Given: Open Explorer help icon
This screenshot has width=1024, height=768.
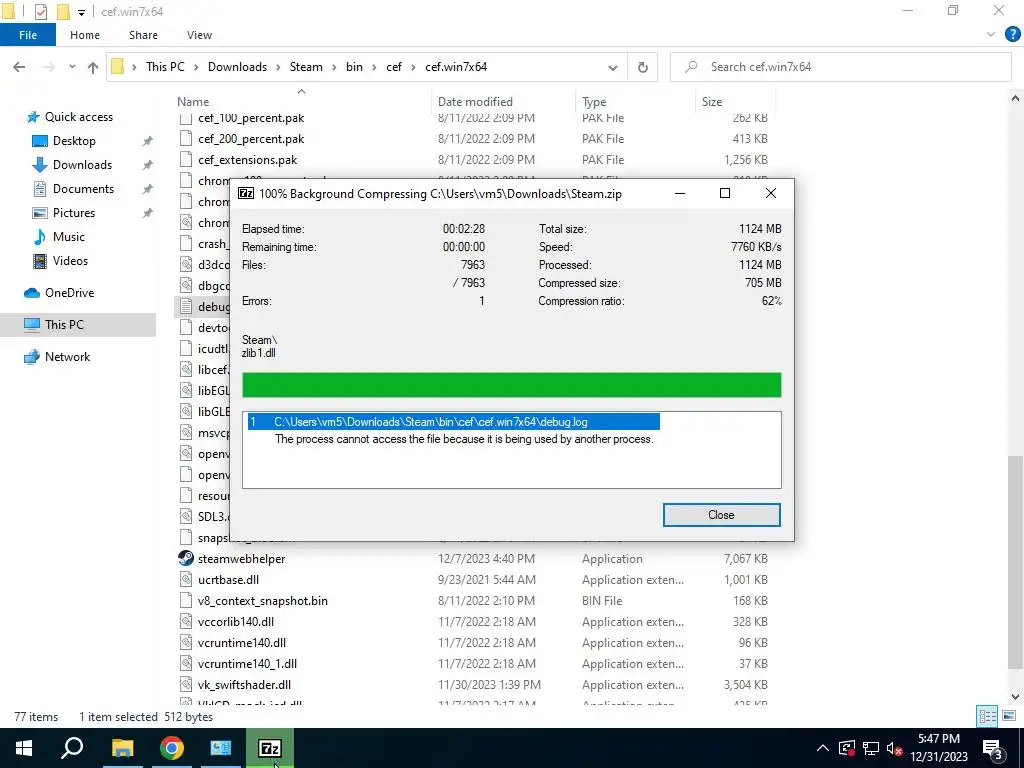Looking at the screenshot, I should [1012, 35].
